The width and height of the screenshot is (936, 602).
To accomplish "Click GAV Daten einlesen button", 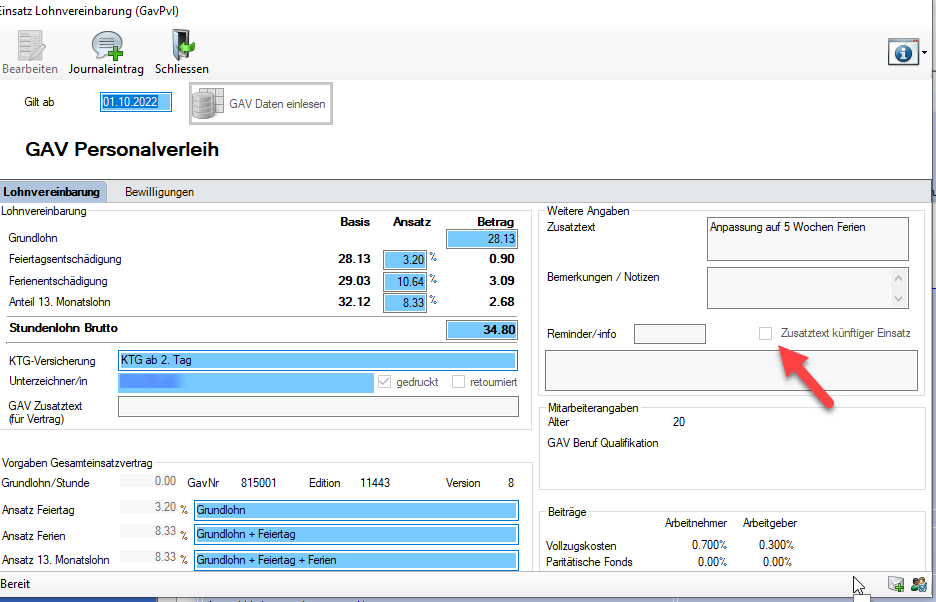I will (261, 104).
